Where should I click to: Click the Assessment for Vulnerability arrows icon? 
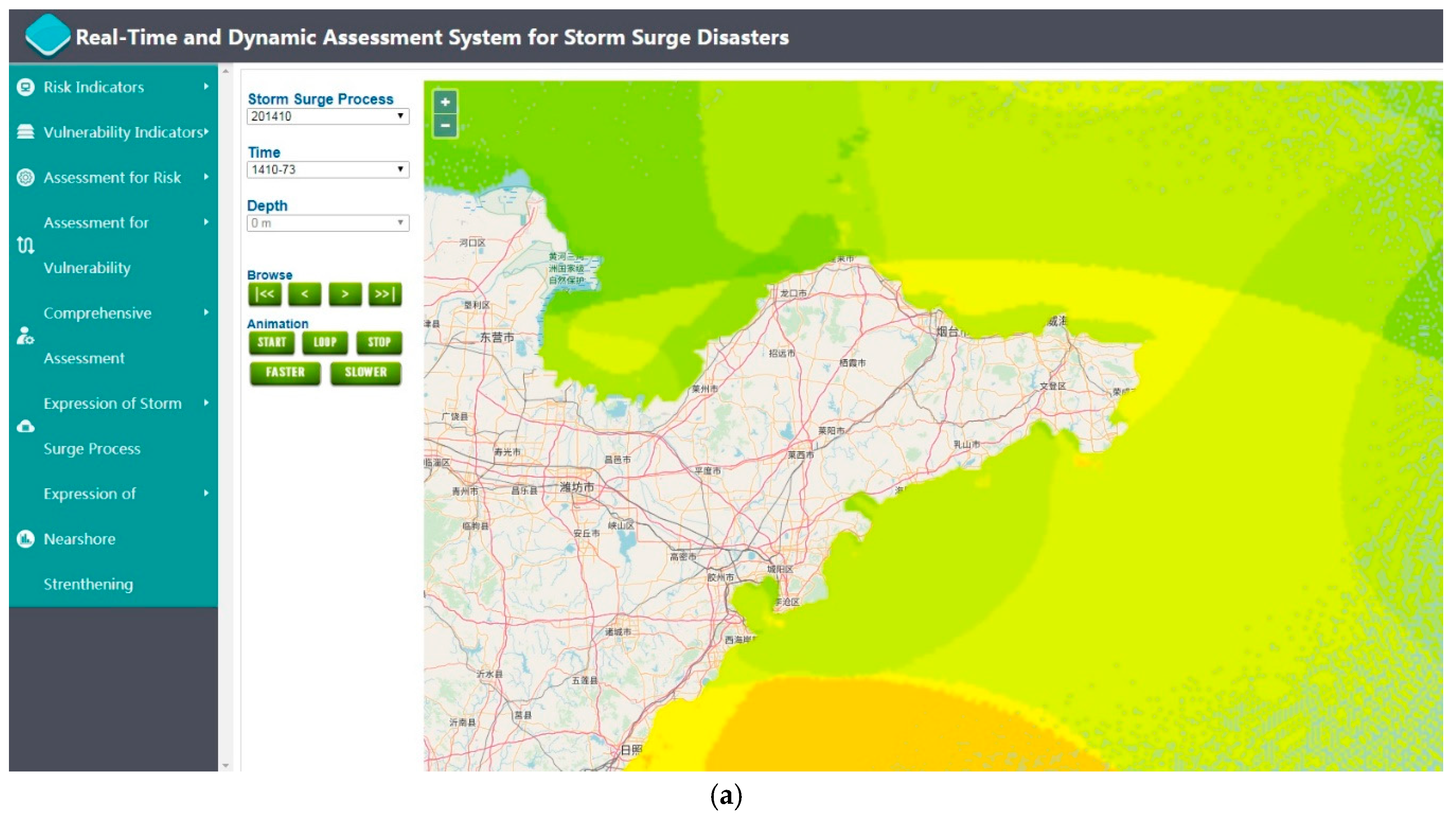tap(25, 245)
